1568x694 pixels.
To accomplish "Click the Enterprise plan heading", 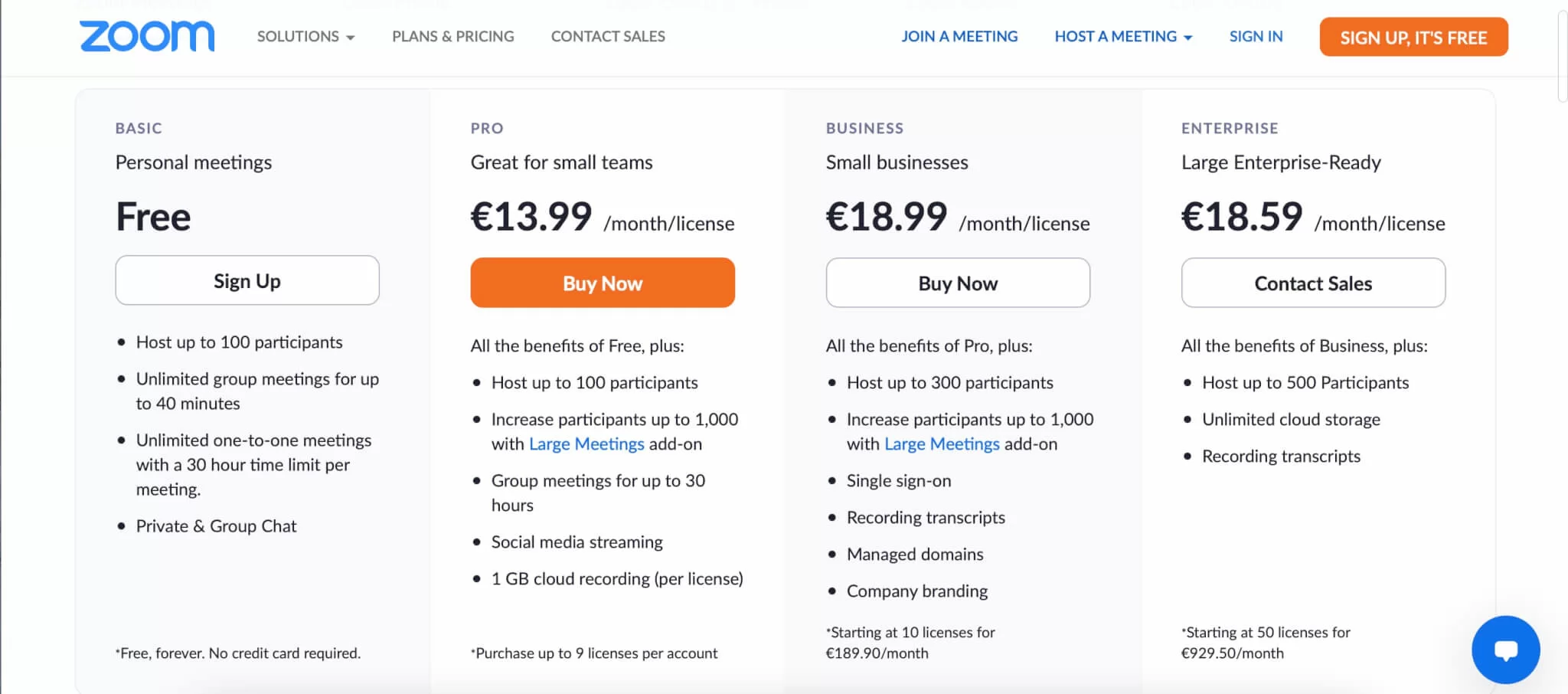I will [1229, 128].
